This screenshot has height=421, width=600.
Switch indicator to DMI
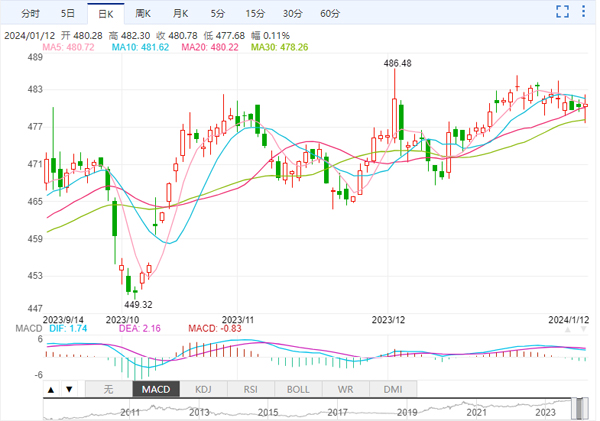[x=393, y=389]
